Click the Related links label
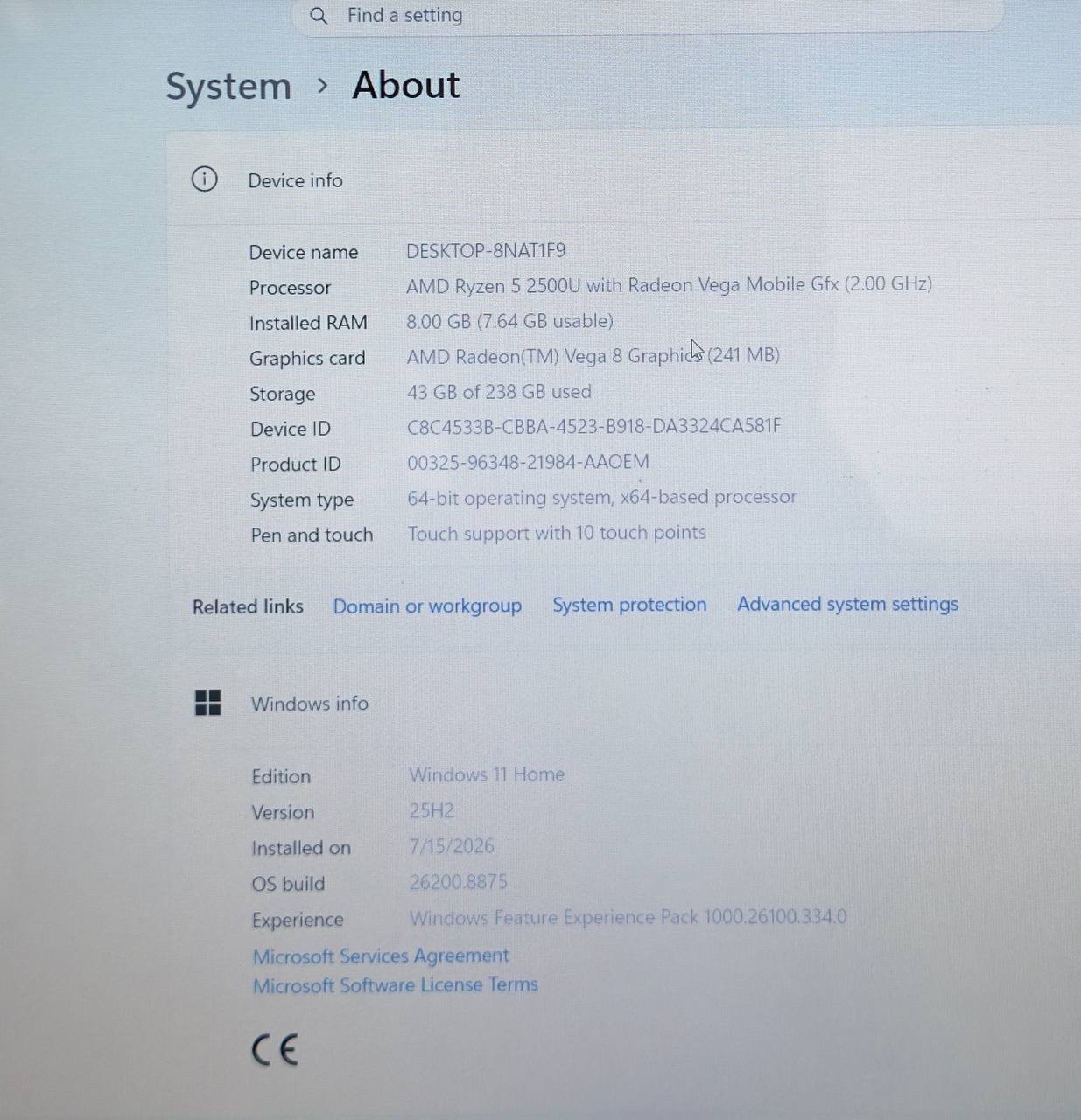Screen dimensions: 1081x1120 point(248,606)
